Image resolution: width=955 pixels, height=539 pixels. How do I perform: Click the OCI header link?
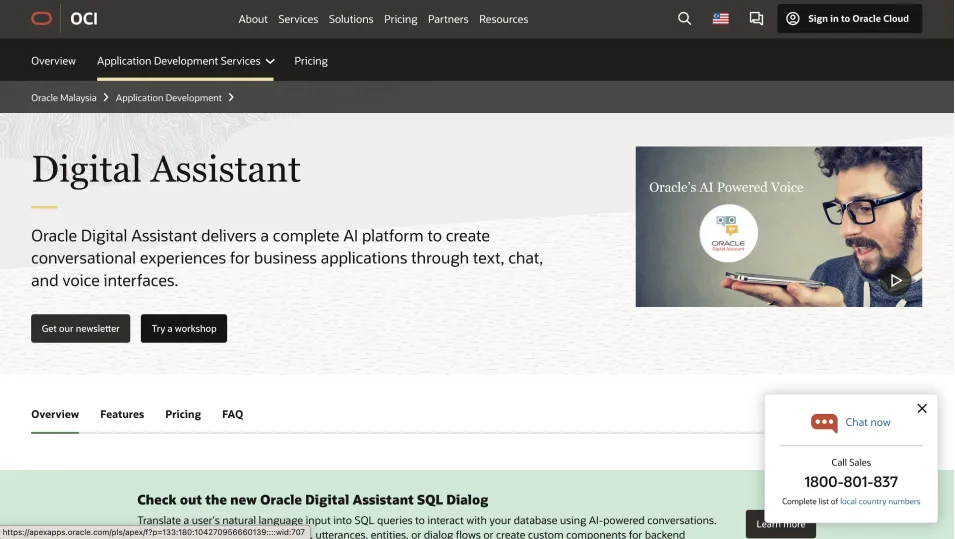[84, 19]
